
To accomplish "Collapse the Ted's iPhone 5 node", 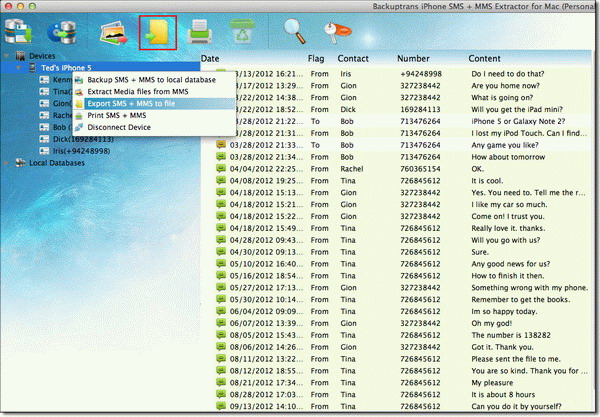I will [x=18, y=68].
